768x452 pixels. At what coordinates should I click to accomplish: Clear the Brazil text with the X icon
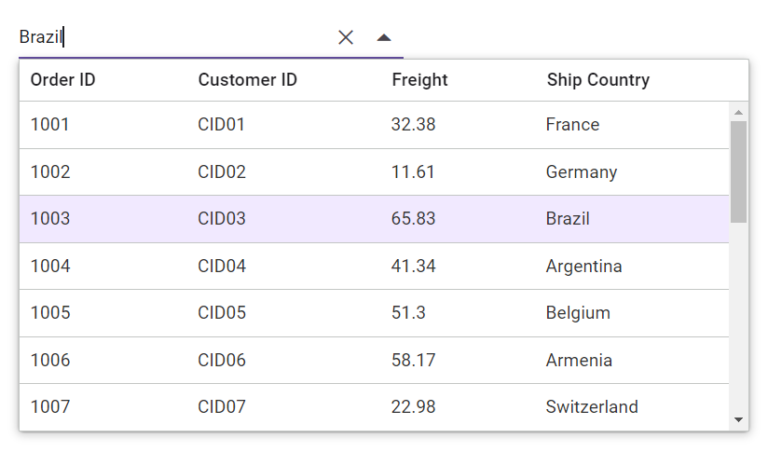pos(346,38)
